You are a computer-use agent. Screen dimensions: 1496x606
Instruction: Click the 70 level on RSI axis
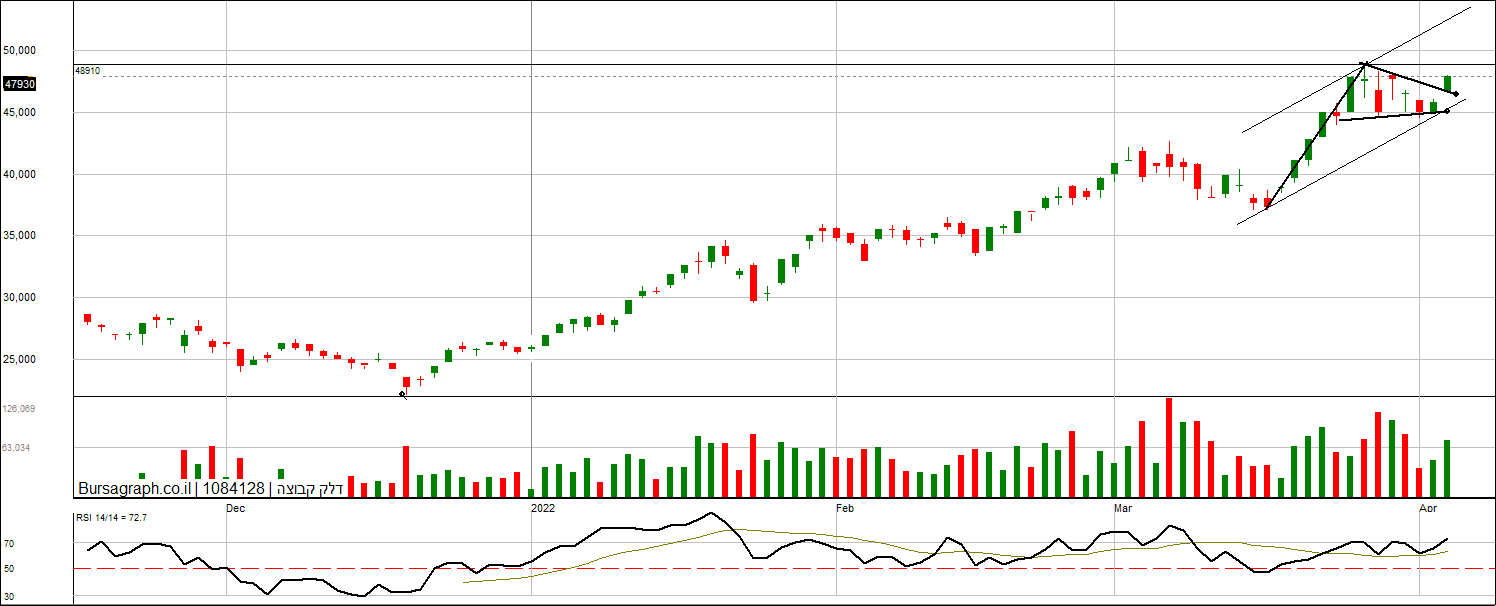coord(9,544)
